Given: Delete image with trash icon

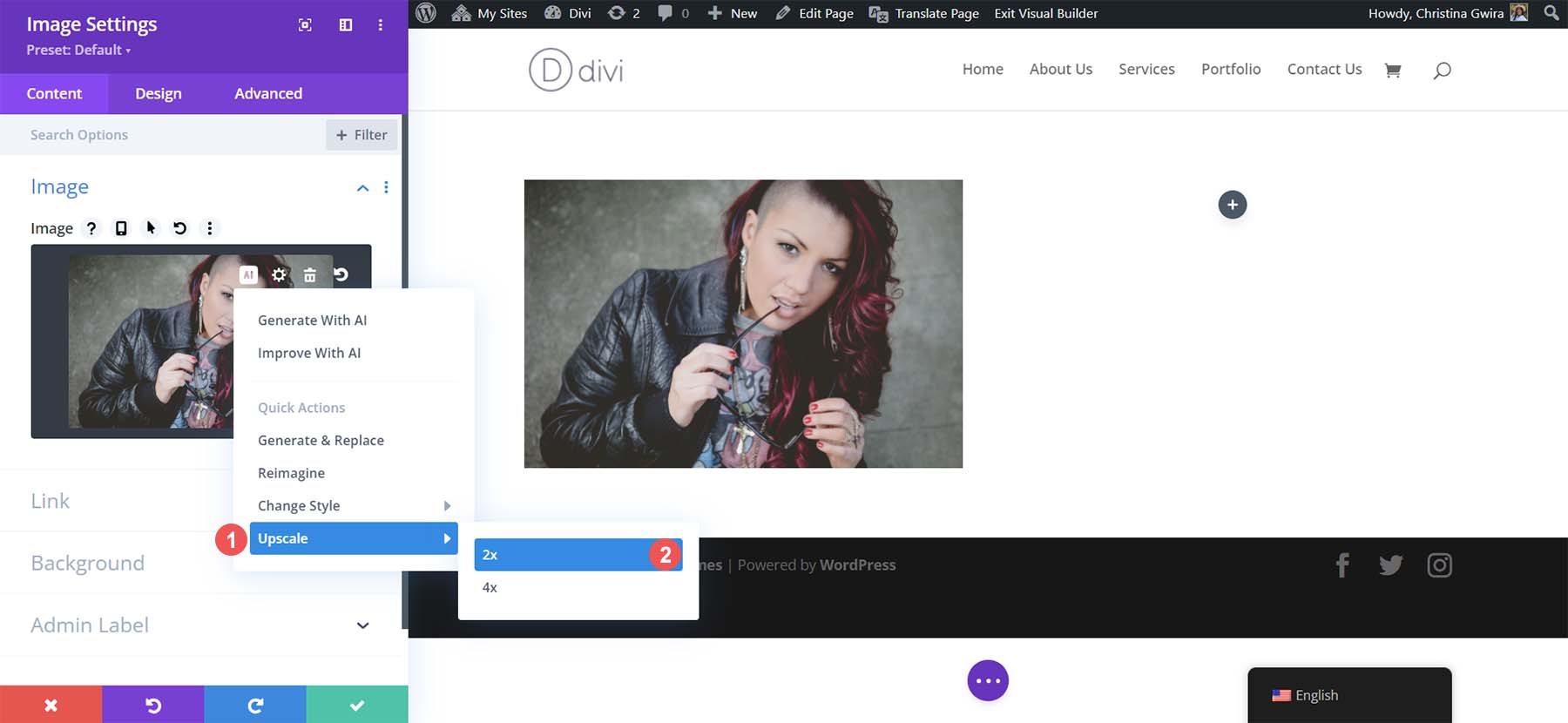Looking at the screenshot, I should point(310,274).
